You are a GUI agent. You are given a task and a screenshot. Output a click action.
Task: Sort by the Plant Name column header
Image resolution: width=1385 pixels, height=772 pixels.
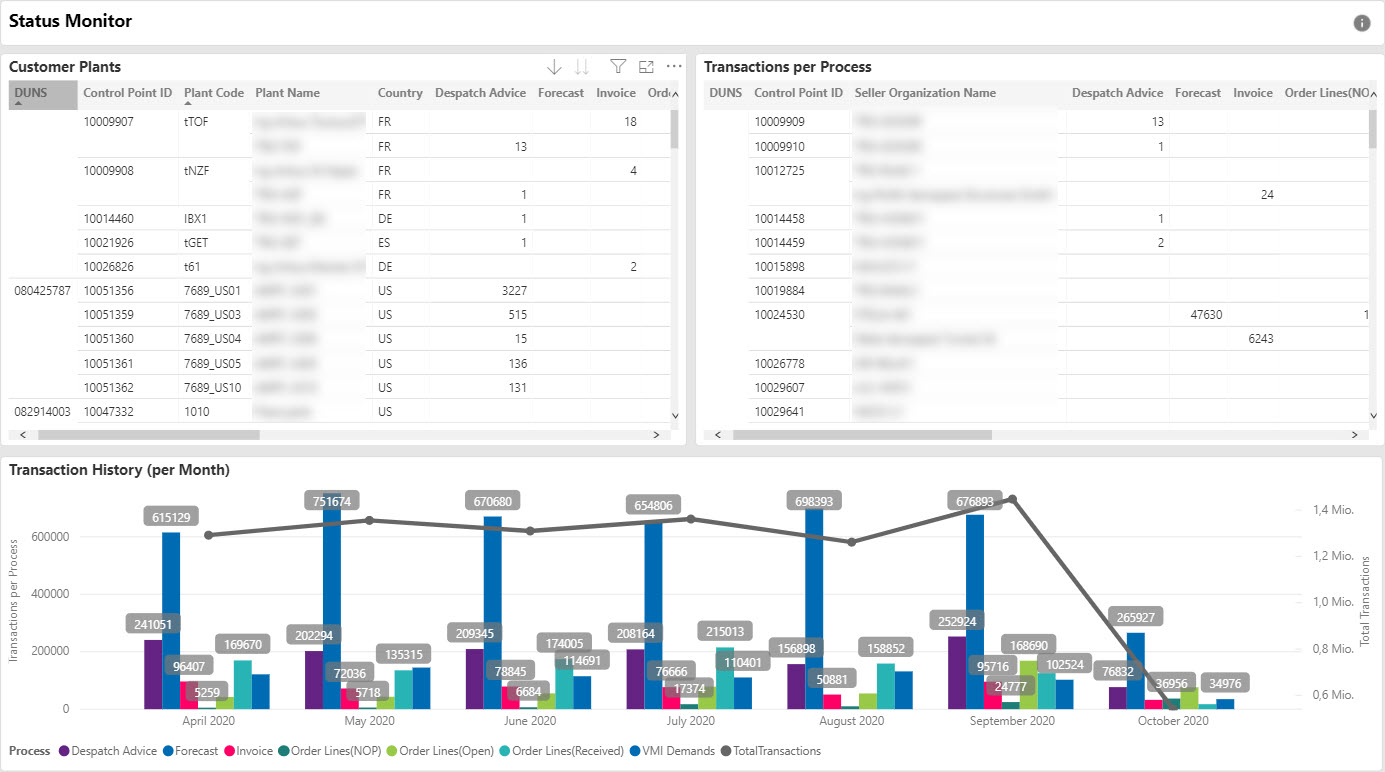coord(288,93)
